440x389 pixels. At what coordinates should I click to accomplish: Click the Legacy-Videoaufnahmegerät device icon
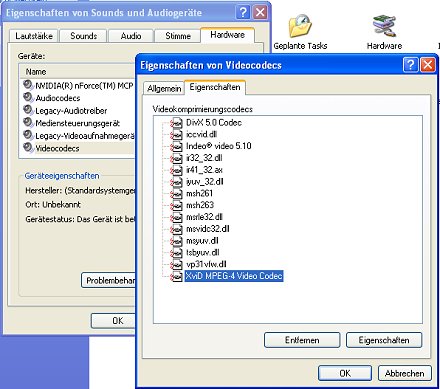(28, 135)
